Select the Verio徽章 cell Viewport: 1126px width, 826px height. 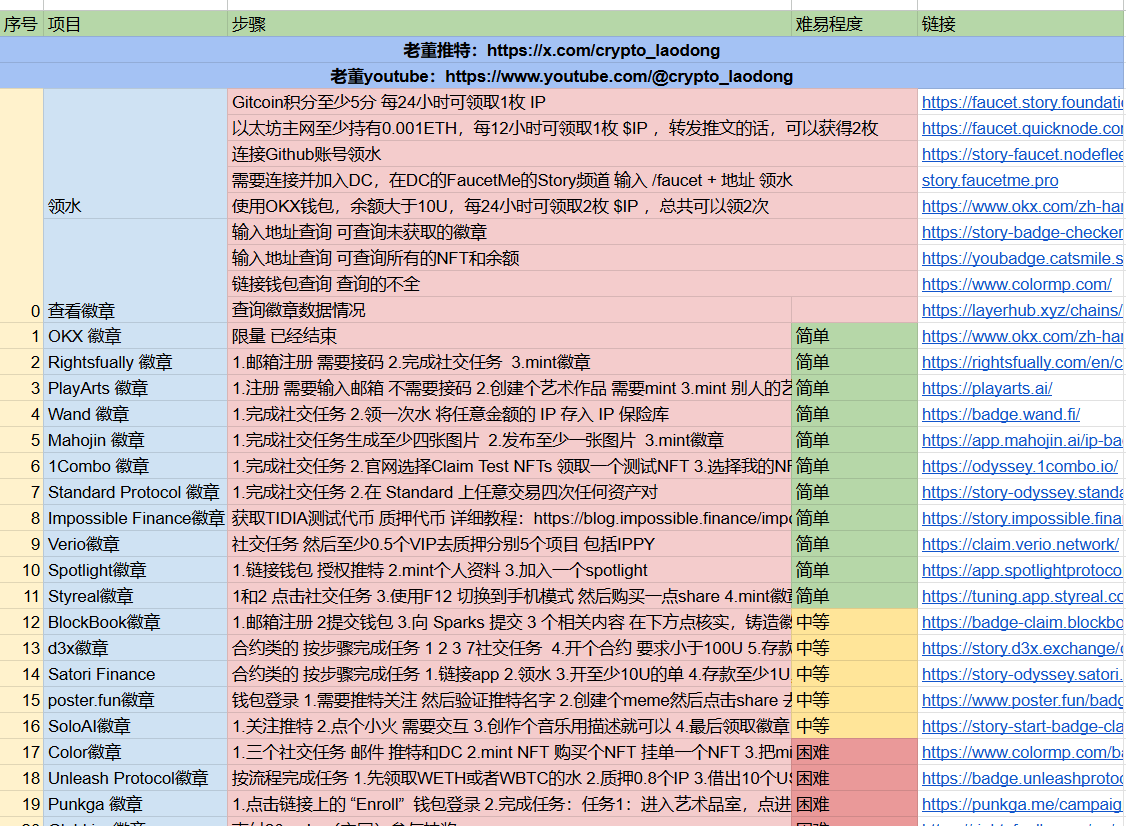pos(135,544)
